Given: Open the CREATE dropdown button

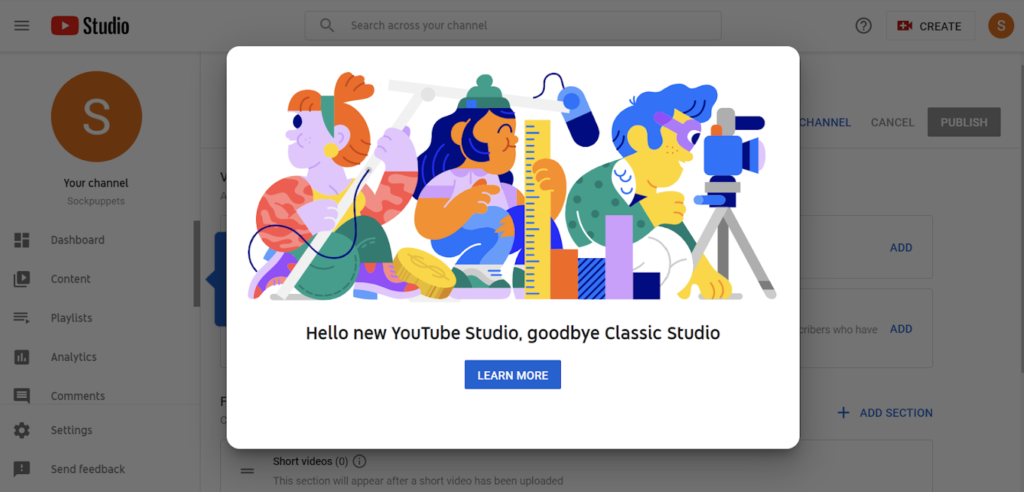Looking at the screenshot, I should [930, 26].
